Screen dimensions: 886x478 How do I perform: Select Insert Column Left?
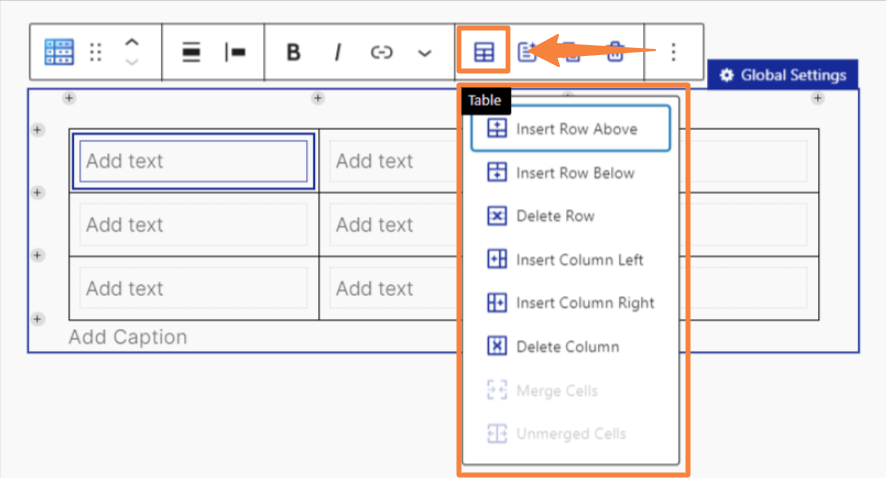pyautogui.click(x=571, y=259)
